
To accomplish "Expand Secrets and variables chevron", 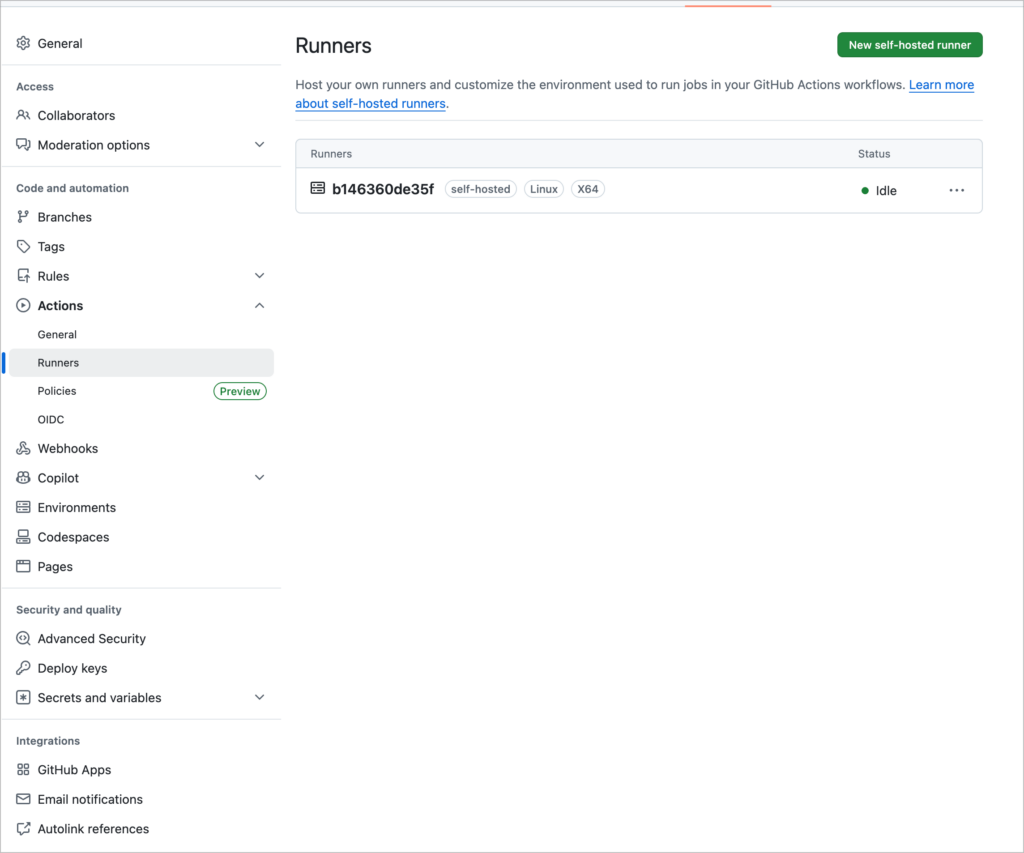I will tap(259, 698).
